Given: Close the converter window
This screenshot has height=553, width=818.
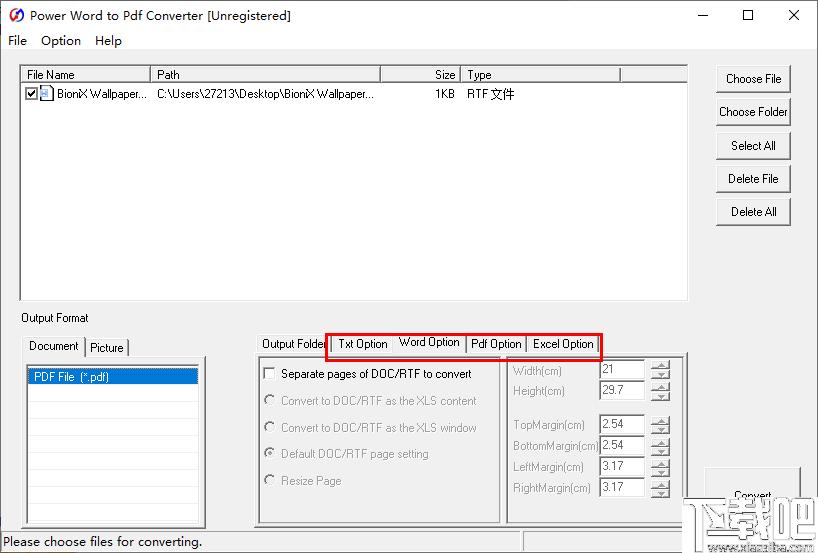Looking at the screenshot, I should [x=793, y=15].
